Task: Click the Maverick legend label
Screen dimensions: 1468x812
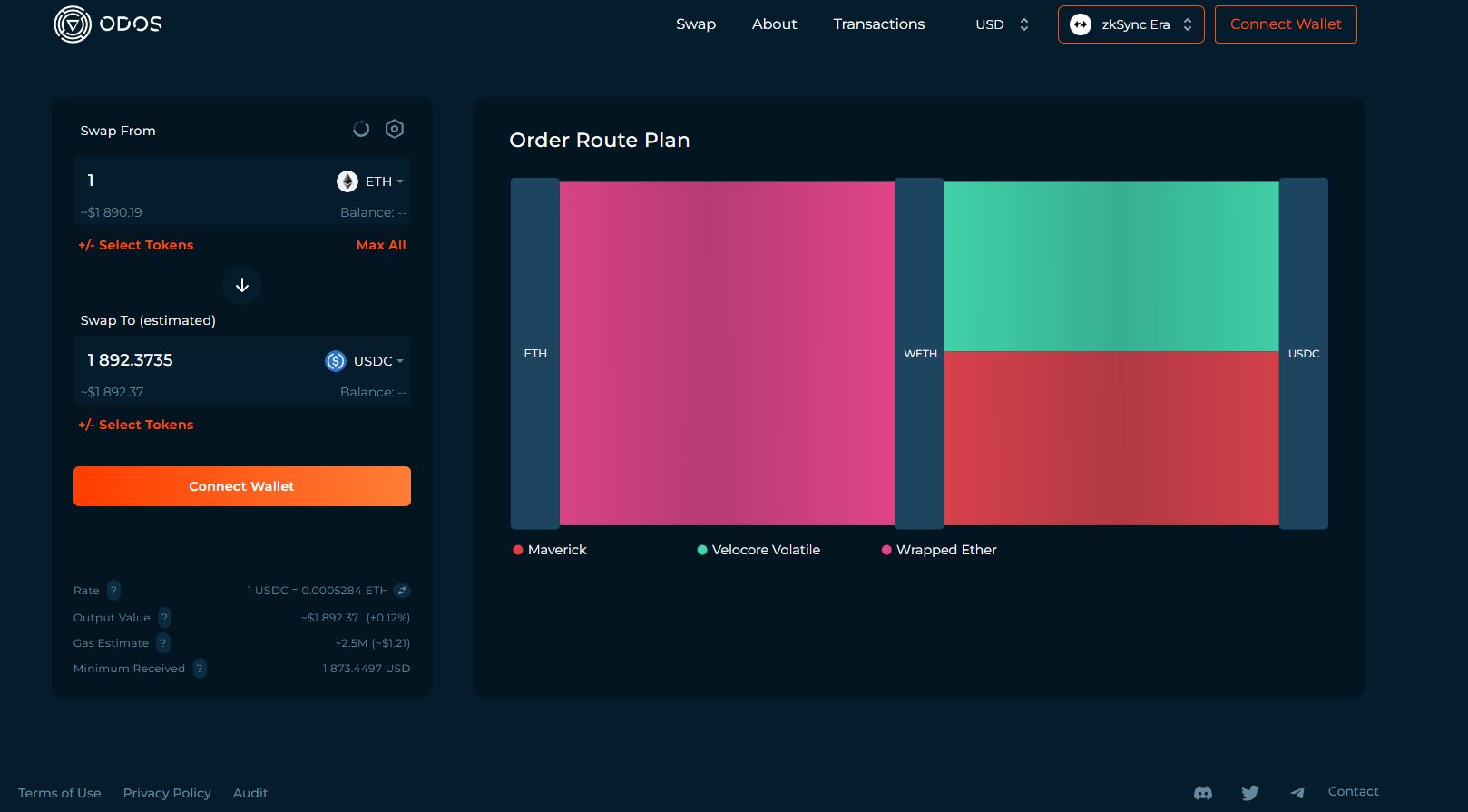Action: coord(557,550)
